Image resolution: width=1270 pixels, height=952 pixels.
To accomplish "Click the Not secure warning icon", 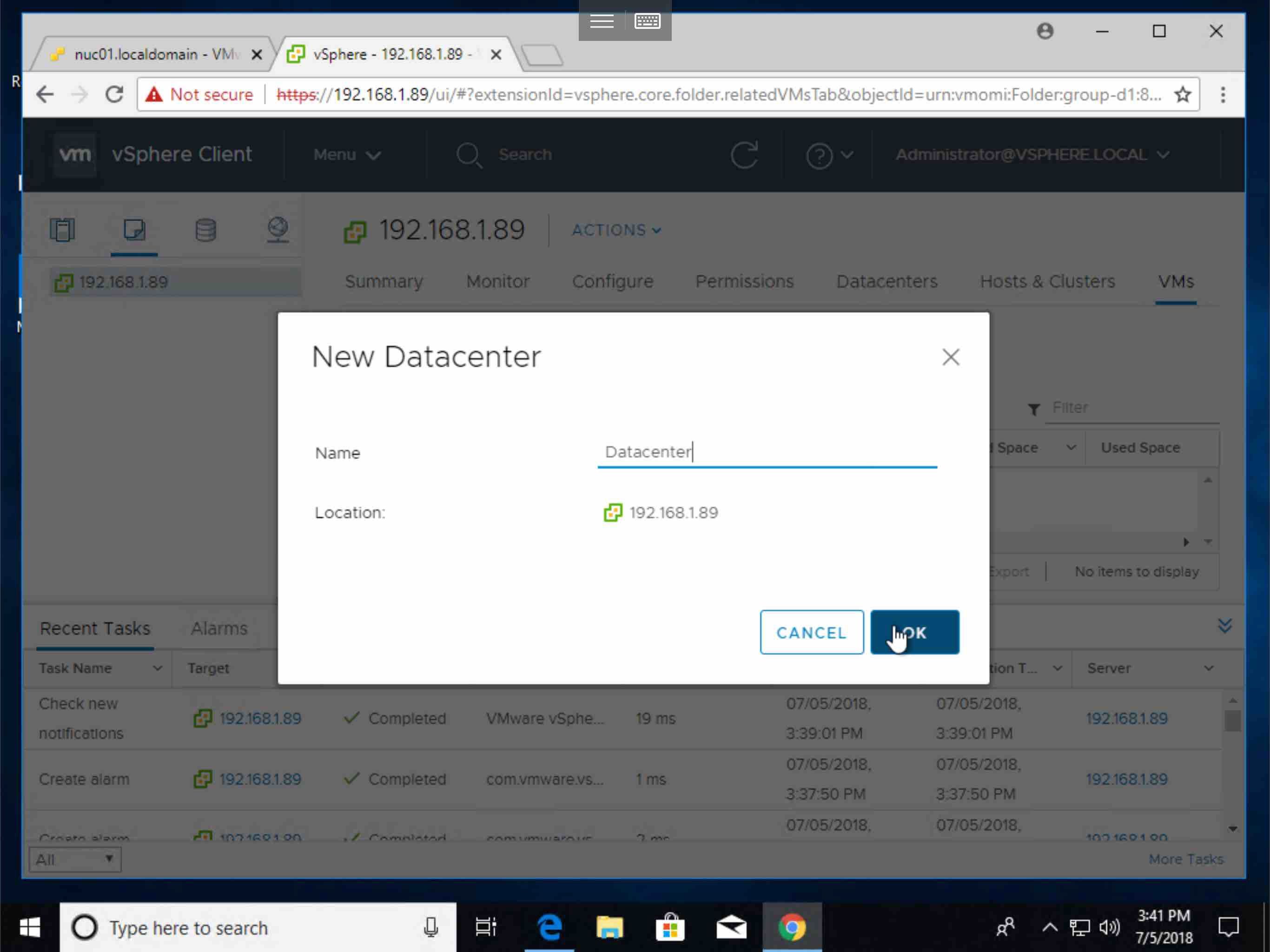I will (153, 94).
